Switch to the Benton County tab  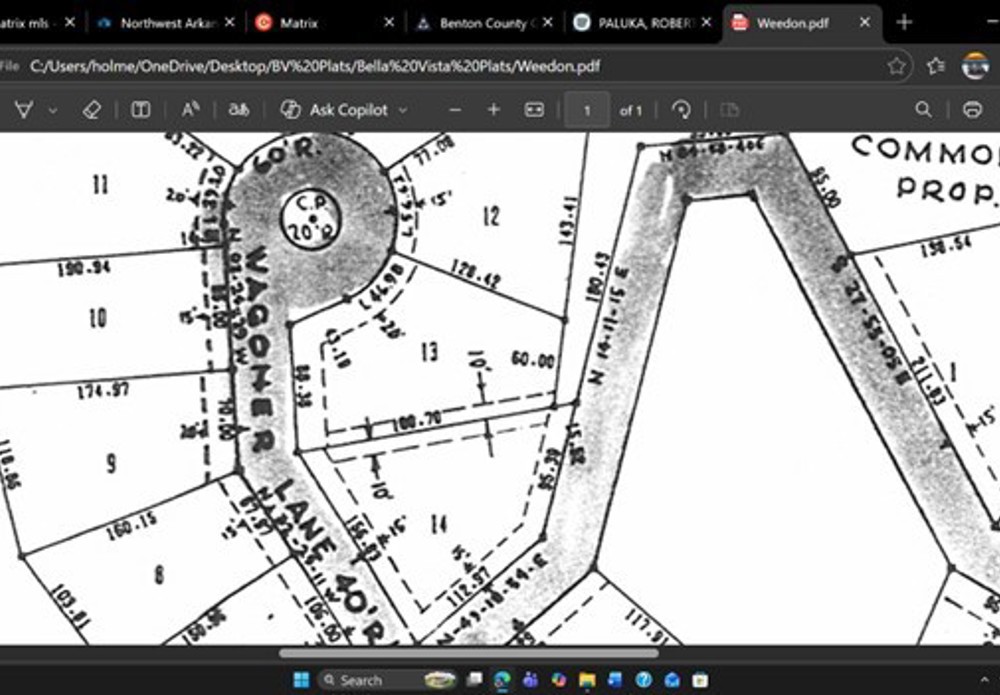click(x=483, y=23)
